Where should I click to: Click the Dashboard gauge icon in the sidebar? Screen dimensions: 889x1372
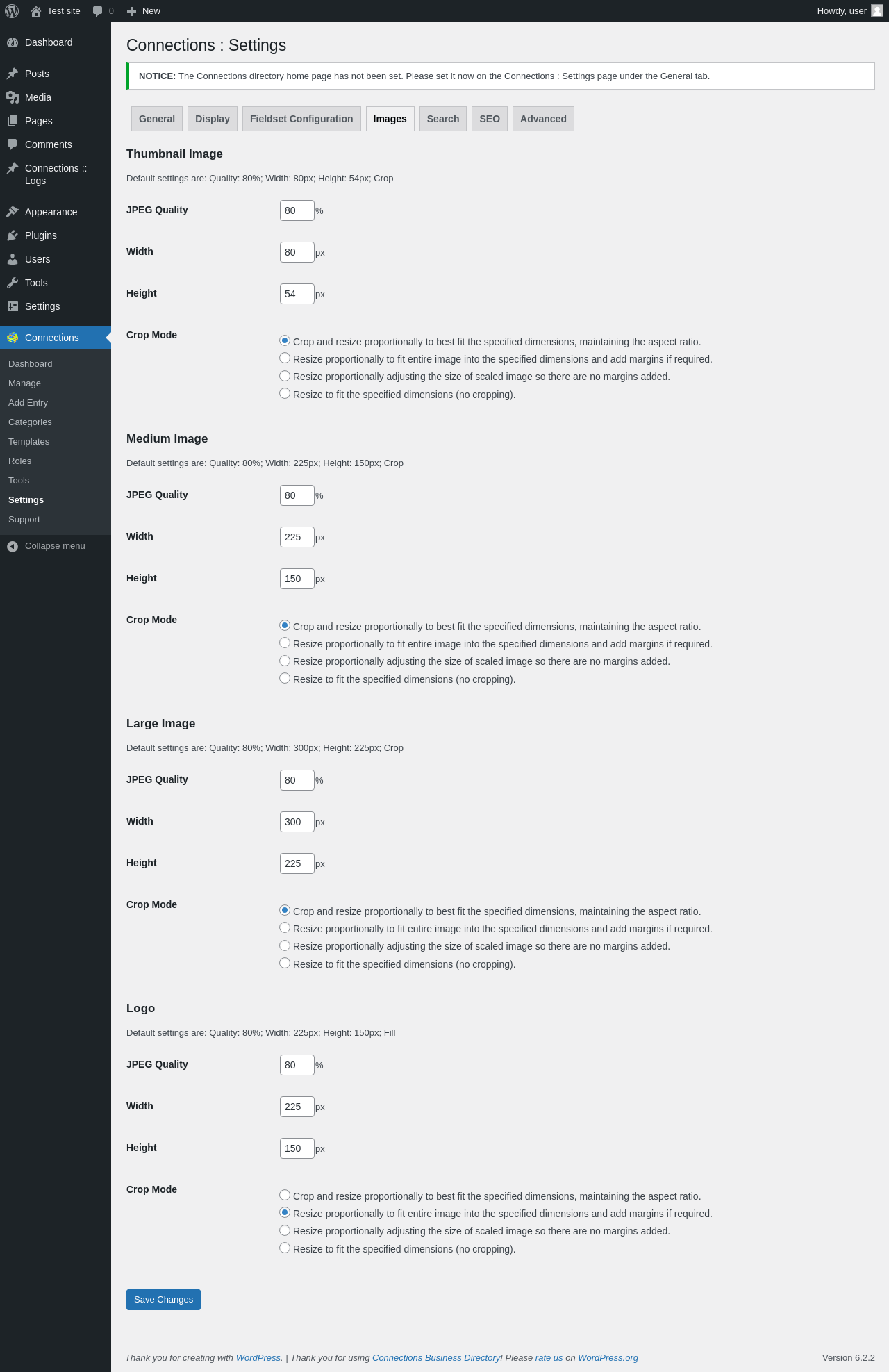tap(13, 42)
